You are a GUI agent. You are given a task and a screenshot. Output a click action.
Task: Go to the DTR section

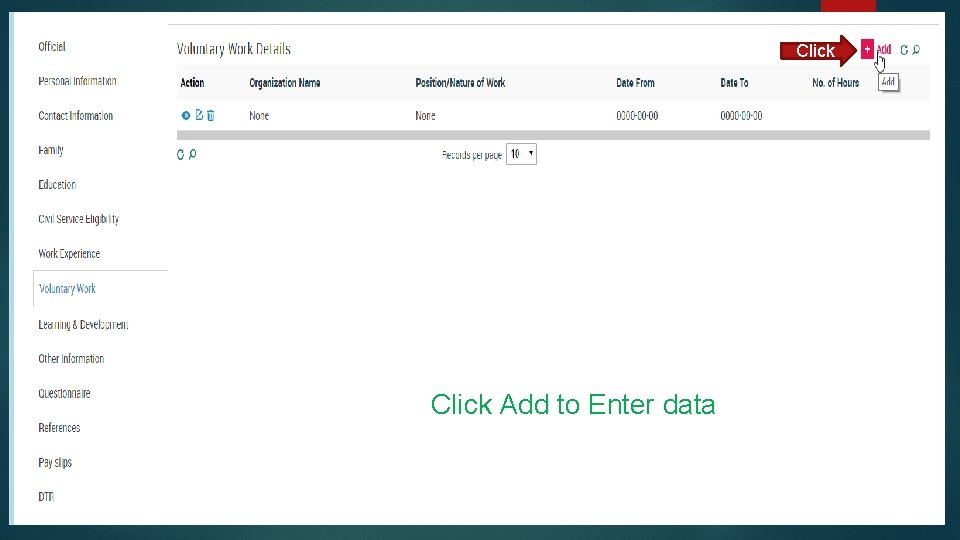pos(46,497)
